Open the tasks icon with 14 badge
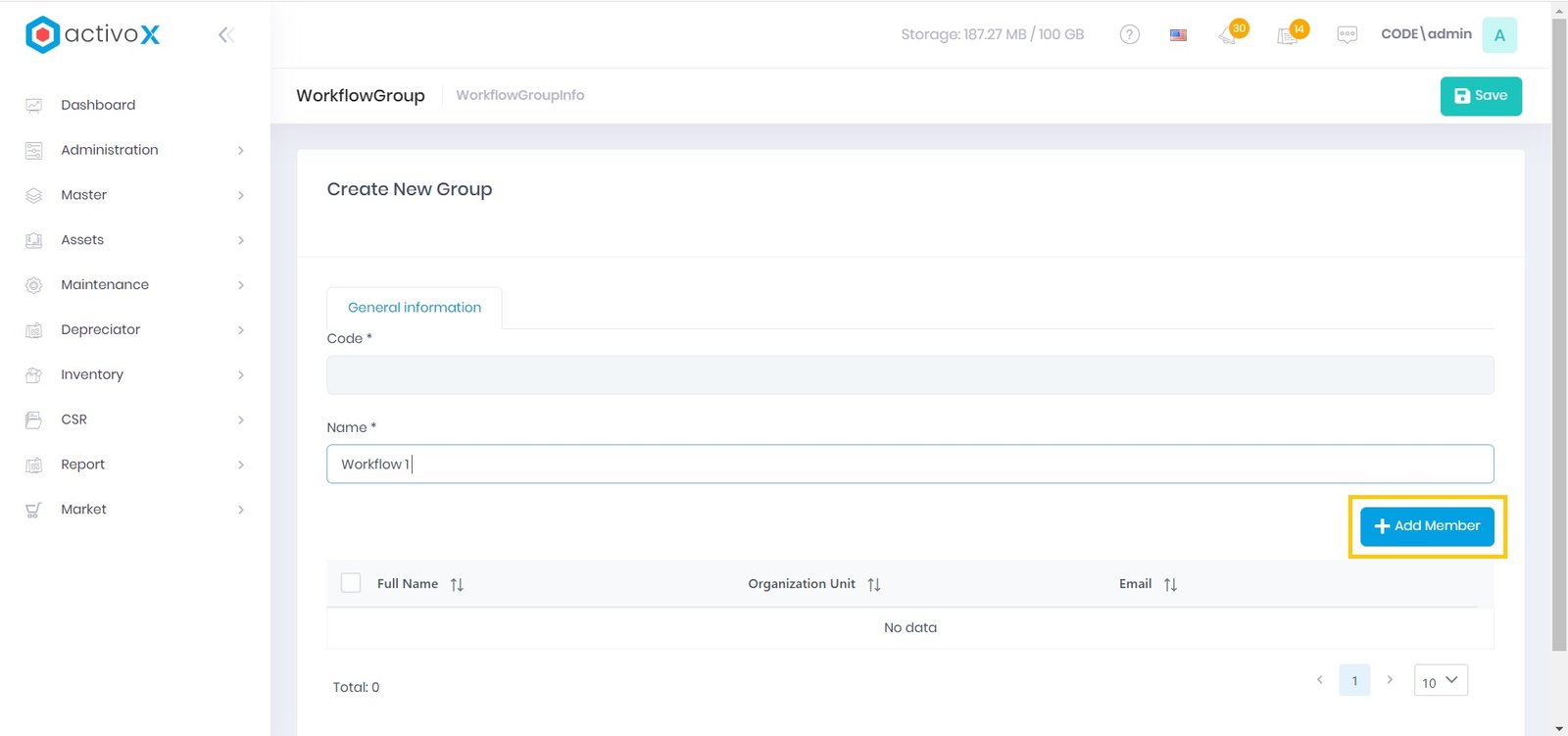This screenshot has width=1568, height=736. 1289,35
